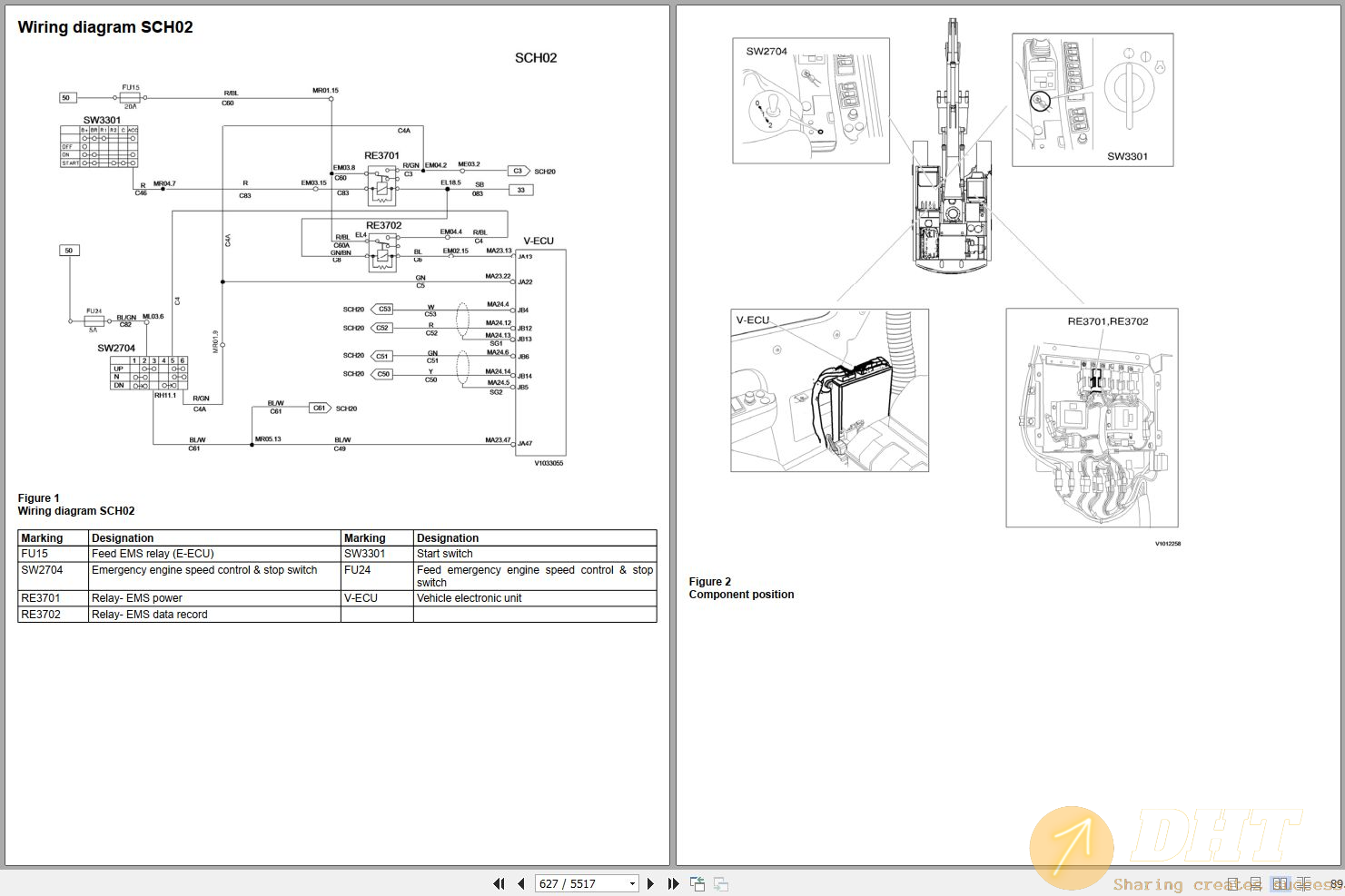Screen dimensions: 1345x896
Task: Go to the next page
Action: pyautogui.click(x=650, y=883)
